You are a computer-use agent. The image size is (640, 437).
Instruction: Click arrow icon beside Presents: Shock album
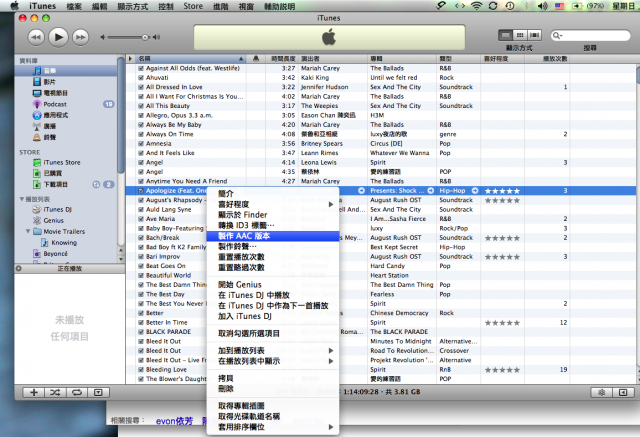coord(431,191)
